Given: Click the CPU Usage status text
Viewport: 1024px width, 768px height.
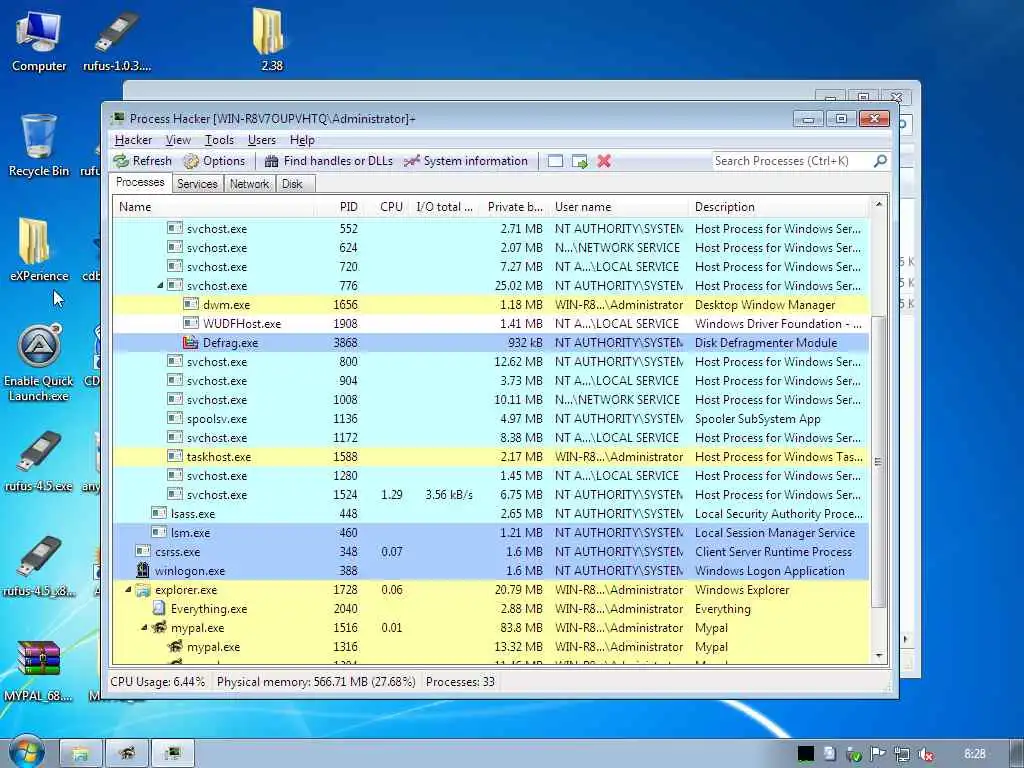Looking at the screenshot, I should [x=157, y=682].
